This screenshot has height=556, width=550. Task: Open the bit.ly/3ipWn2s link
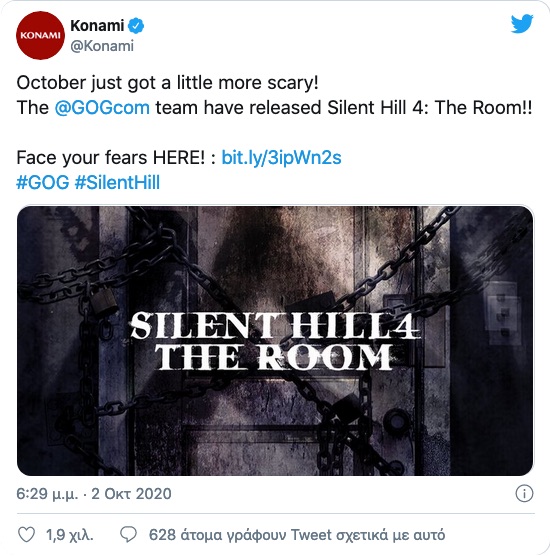coord(281,157)
